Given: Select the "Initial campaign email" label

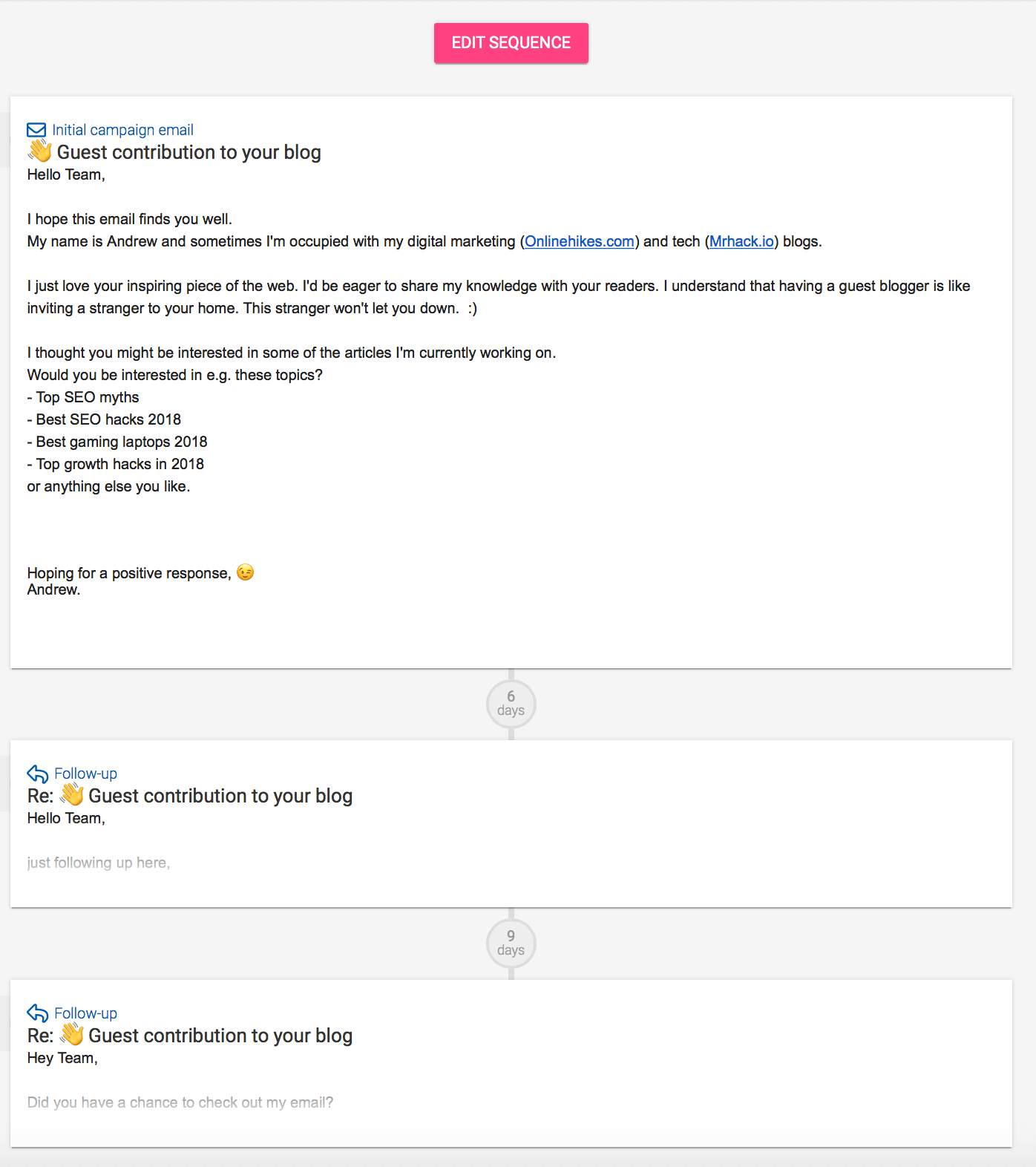Looking at the screenshot, I should [x=122, y=130].
